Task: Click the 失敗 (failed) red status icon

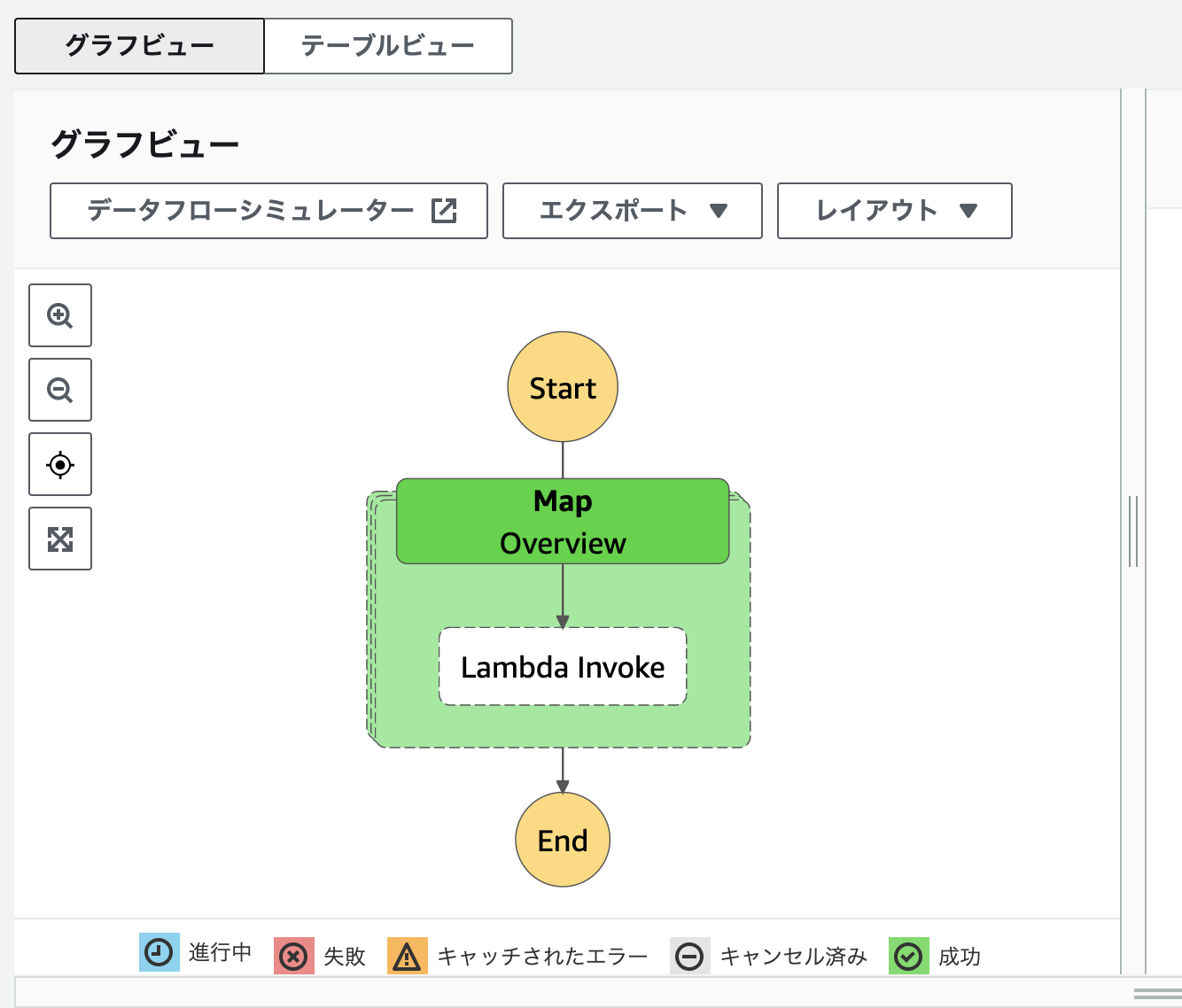Action: click(293, 956)
